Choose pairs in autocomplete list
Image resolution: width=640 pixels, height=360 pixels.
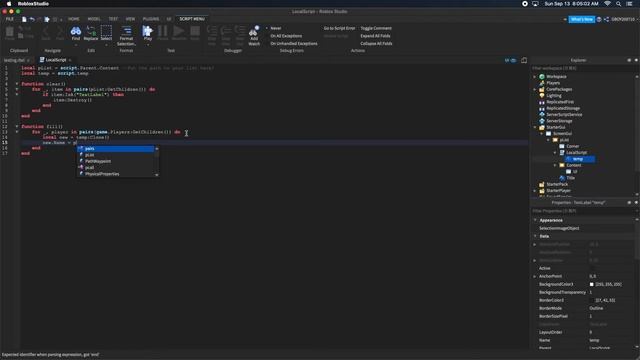[x=116, y=149]
